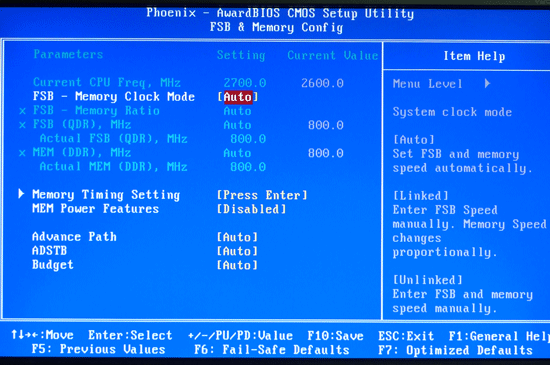Screen dimensions: 550x365
Task: Click the Current Value column header
Action: tap(333, 55)
